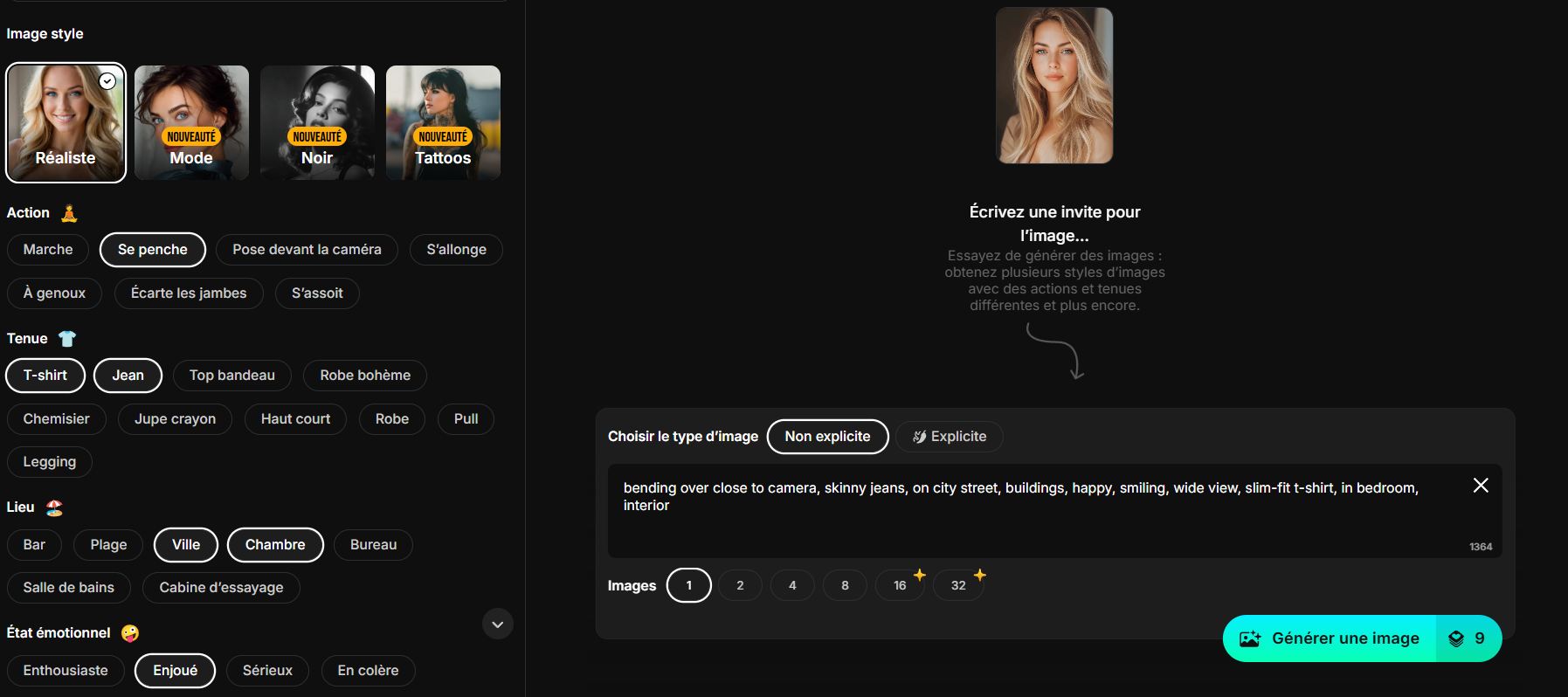Viewport: 1568px width, 697px height.
Task: Click the image icon in Générer une image
Action: pyautogui.click(x=1250, y=638)
